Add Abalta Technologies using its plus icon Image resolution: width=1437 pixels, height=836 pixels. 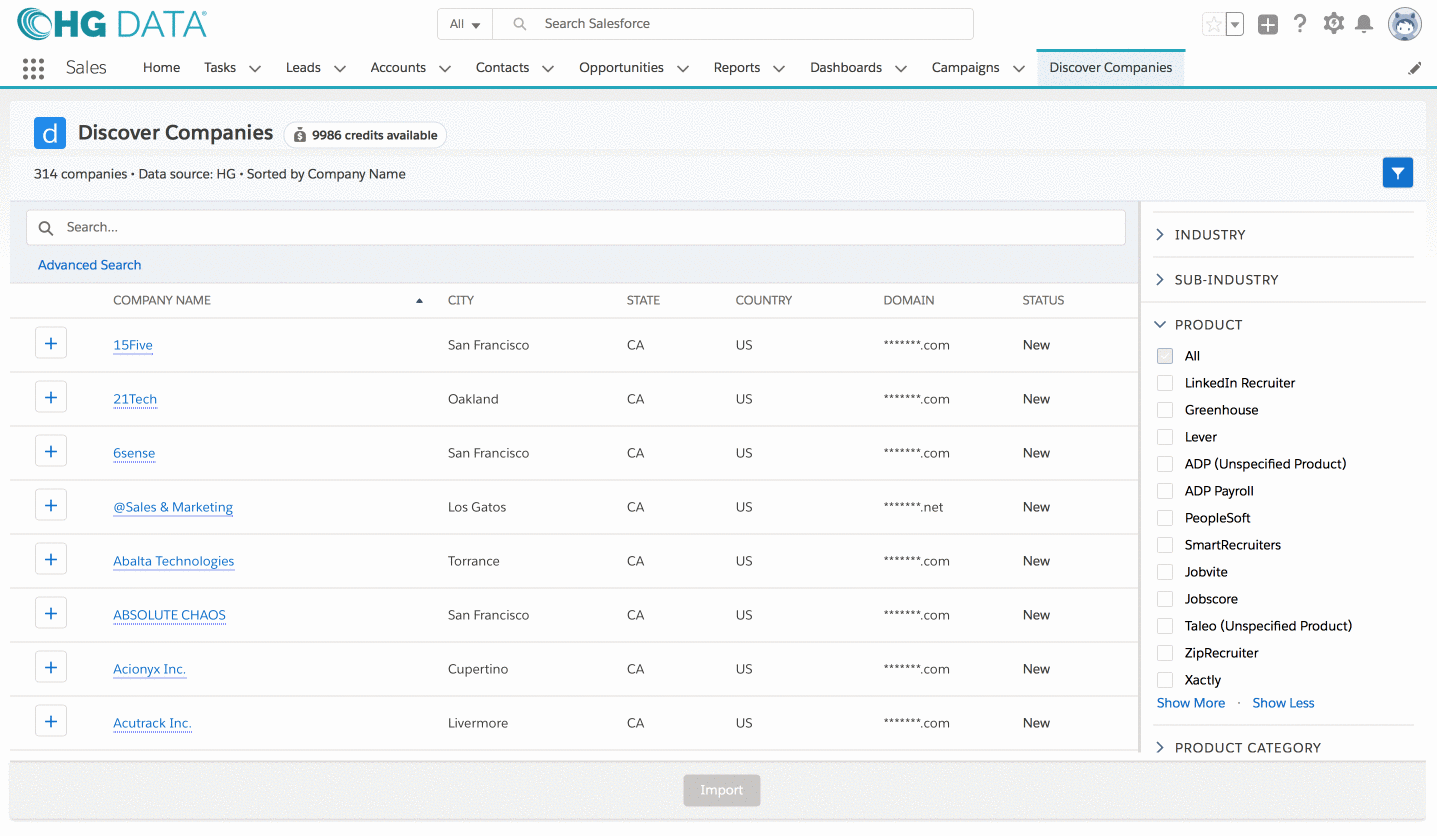click(x=51, y=560)
